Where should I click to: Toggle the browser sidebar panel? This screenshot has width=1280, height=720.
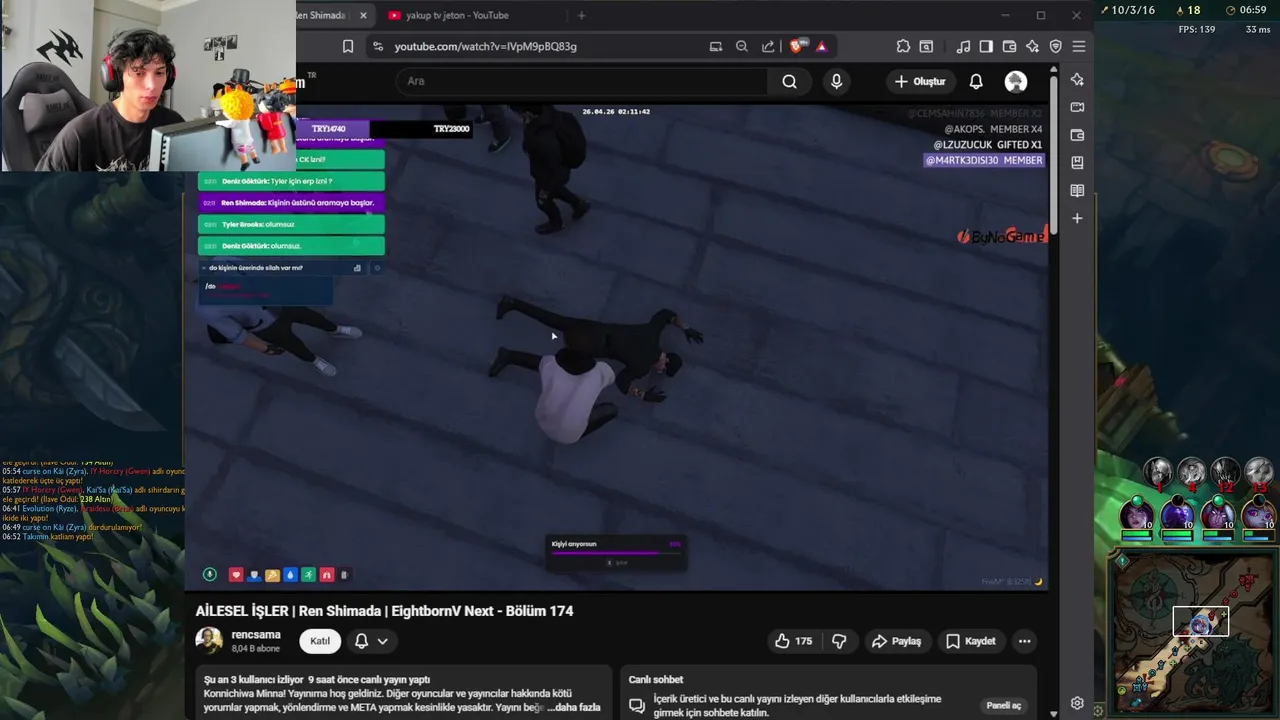click(x=986, y=46)
